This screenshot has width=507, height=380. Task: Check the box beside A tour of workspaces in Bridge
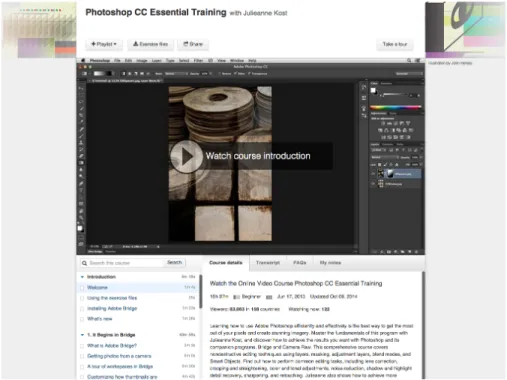pos(82,367)
